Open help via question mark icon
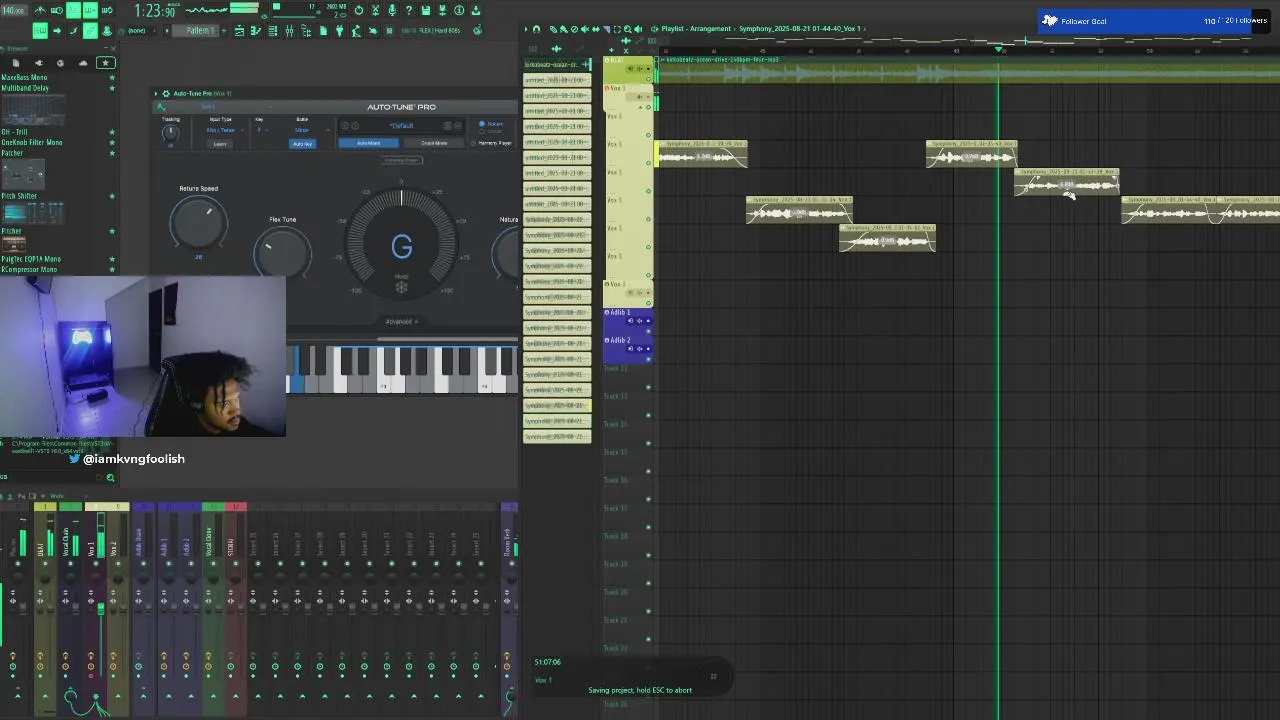This screenshot has height=720, width=1280. pyautogui.click(x=409, y=10)
